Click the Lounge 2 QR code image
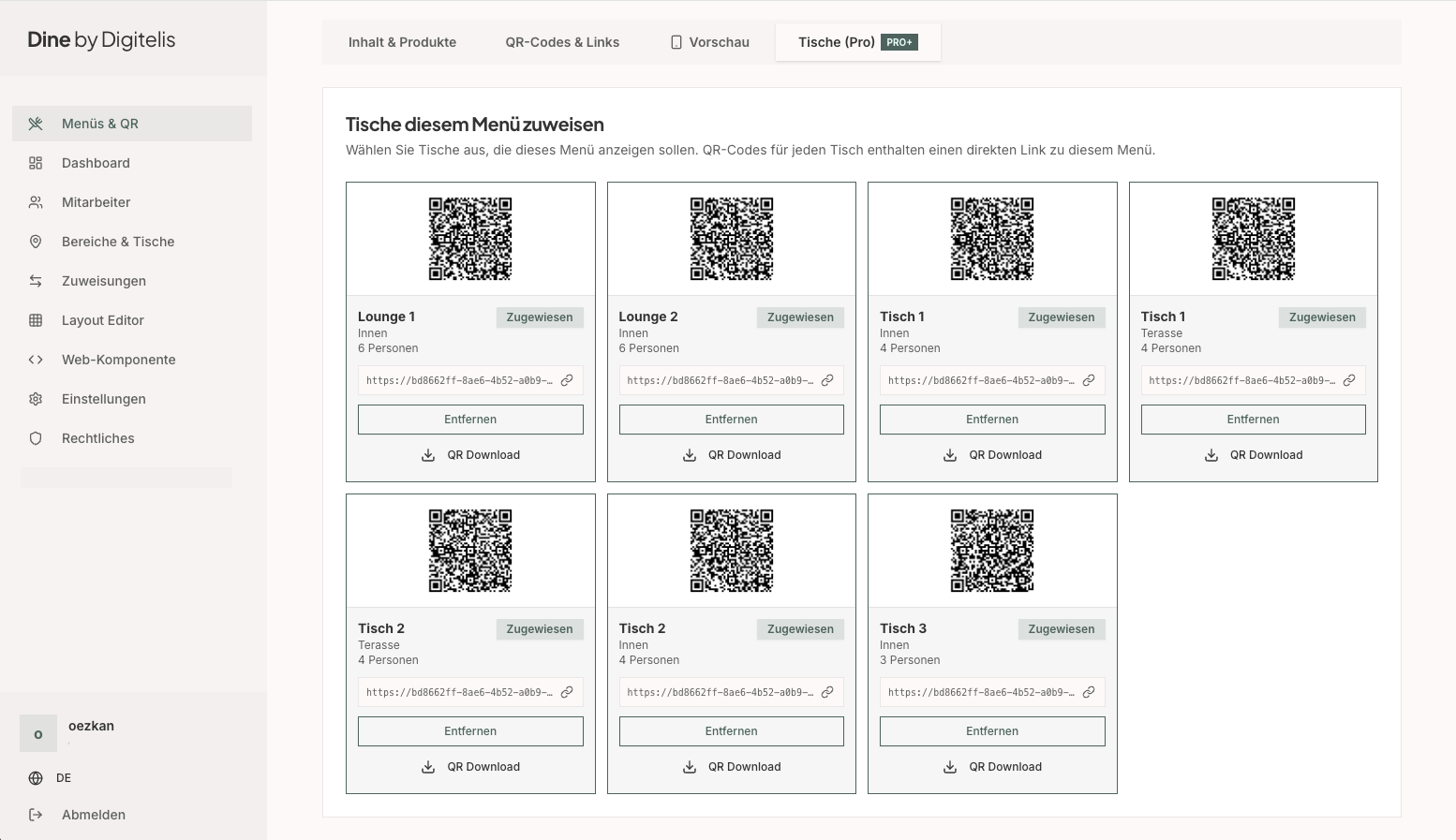1456x840 pixels. pyautogui.click(x=732, y=239)
